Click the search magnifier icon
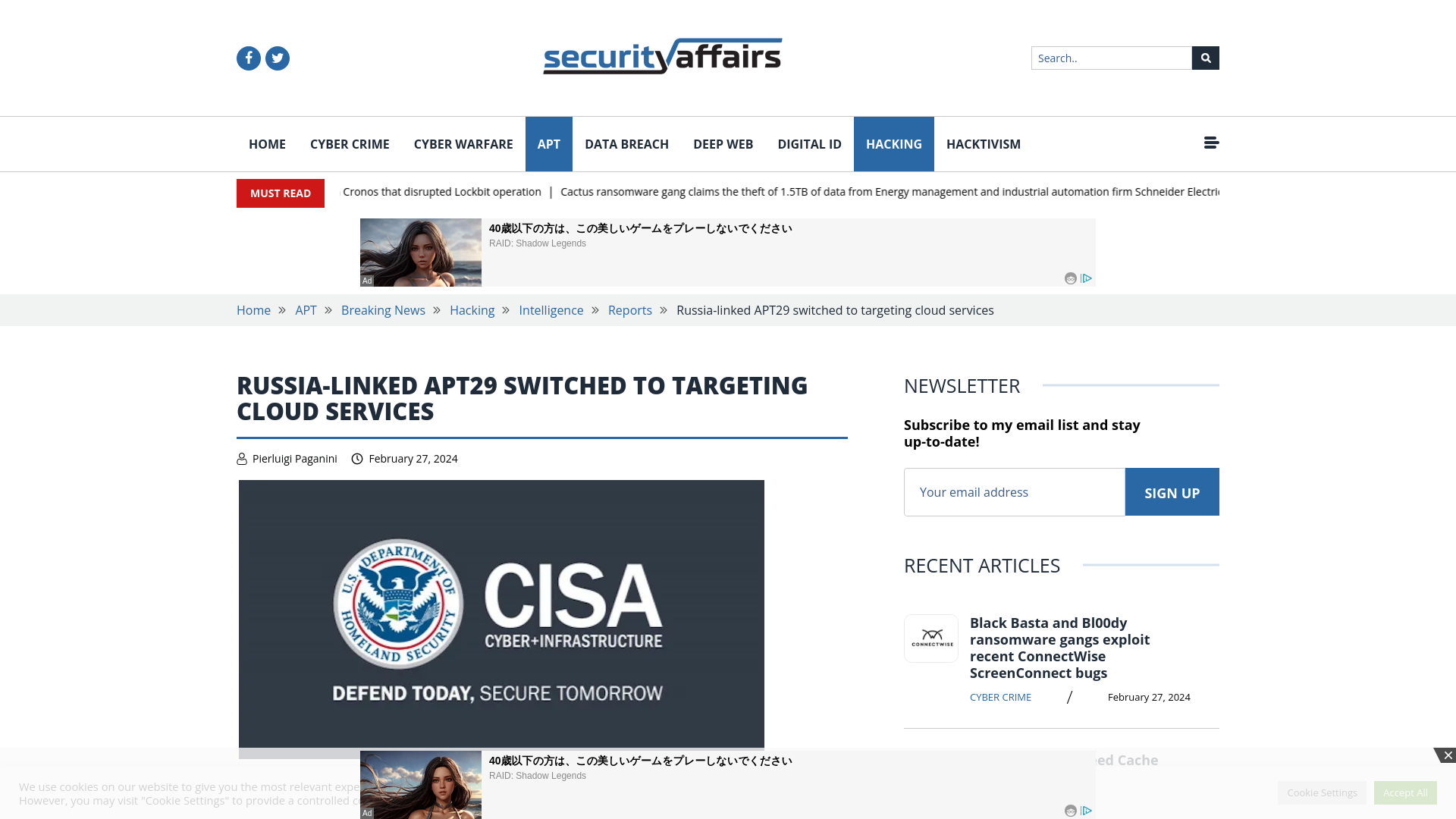 coord(1205,57)
